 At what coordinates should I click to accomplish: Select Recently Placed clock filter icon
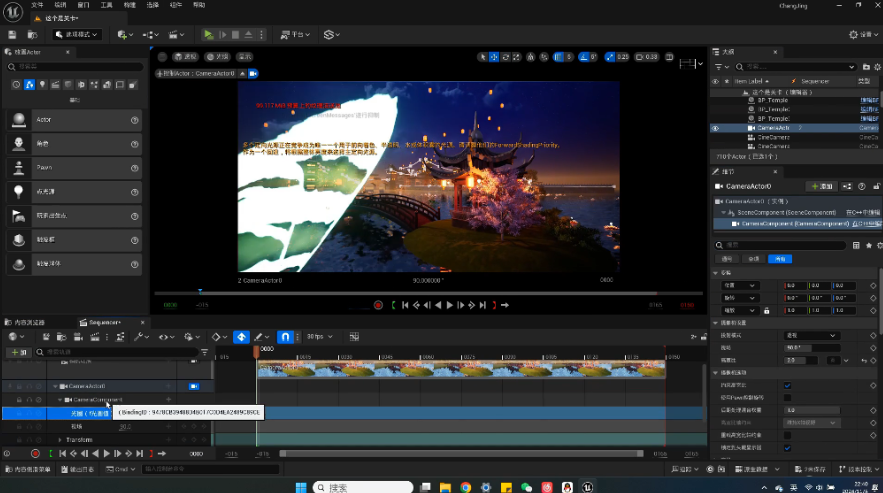pos(16,85)
